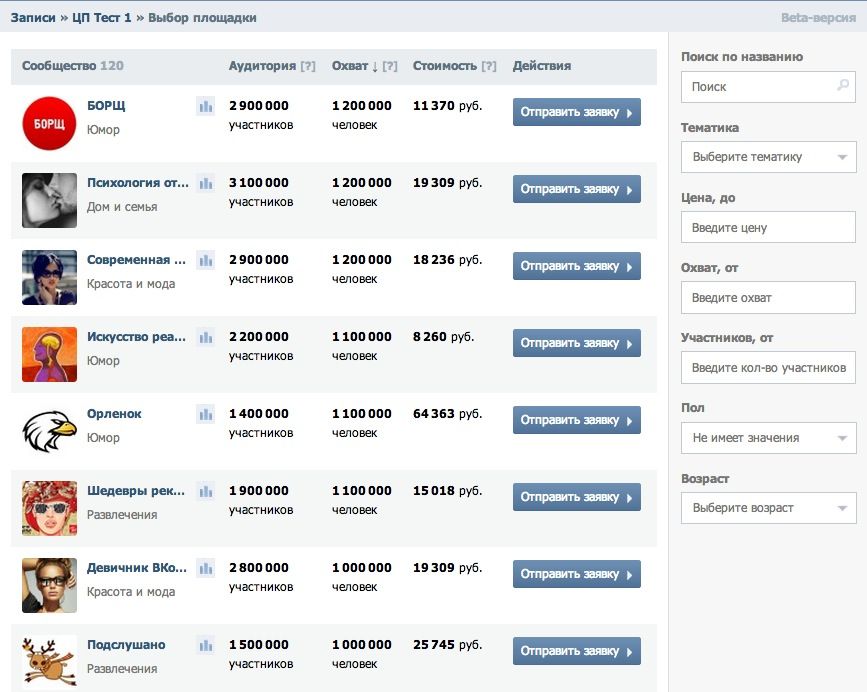867x692 pixels.
Task: Open Девичник ВКо… community avatar
Action: coord(49,585)
